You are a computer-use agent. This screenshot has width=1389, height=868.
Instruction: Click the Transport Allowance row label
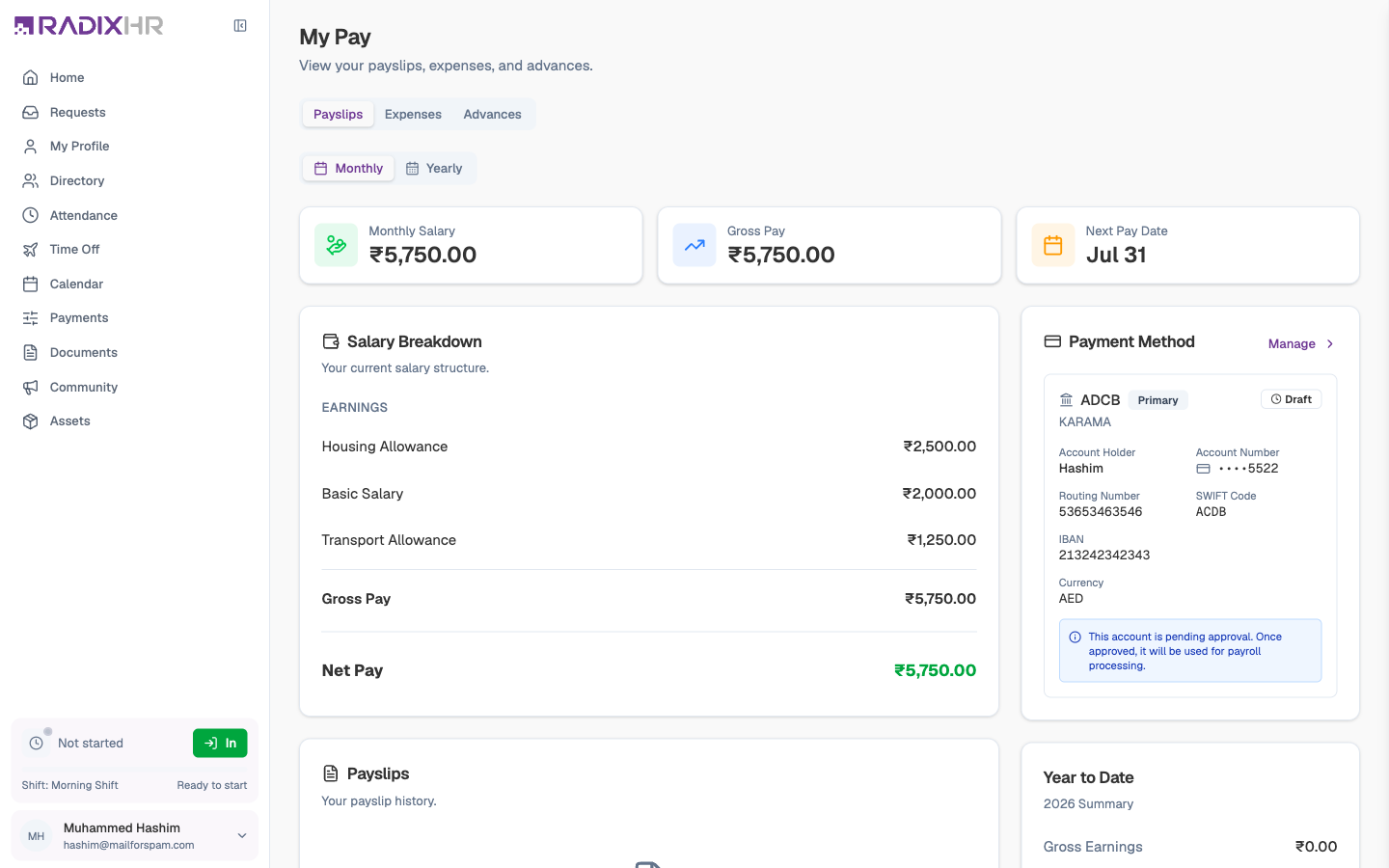point(389,540)
